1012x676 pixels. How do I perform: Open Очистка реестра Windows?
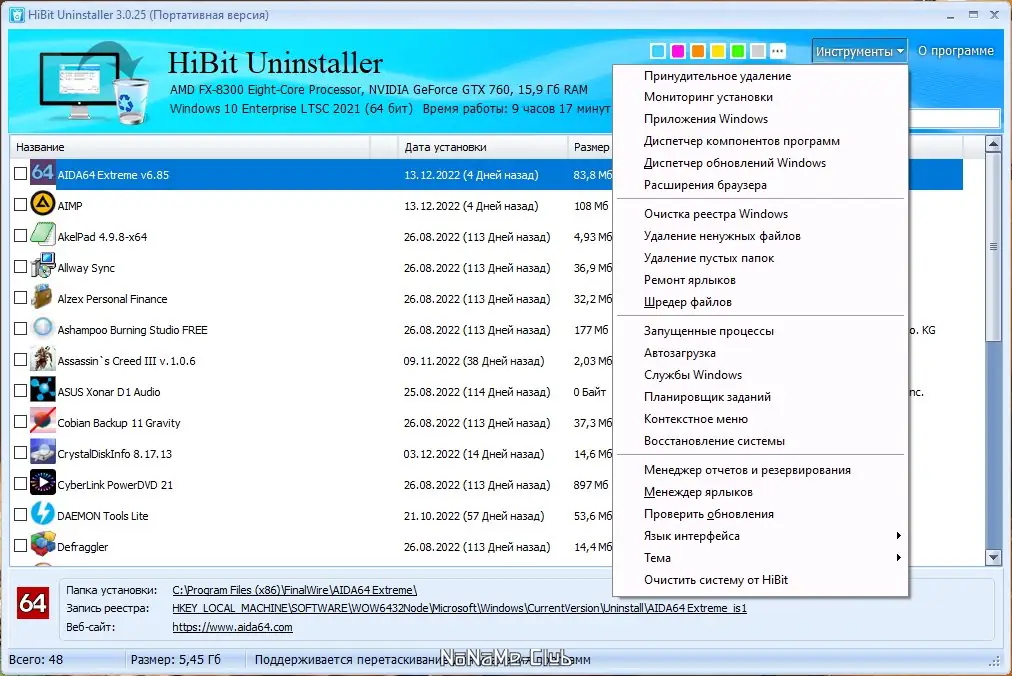pyautogui.click(x=760, y=214)
